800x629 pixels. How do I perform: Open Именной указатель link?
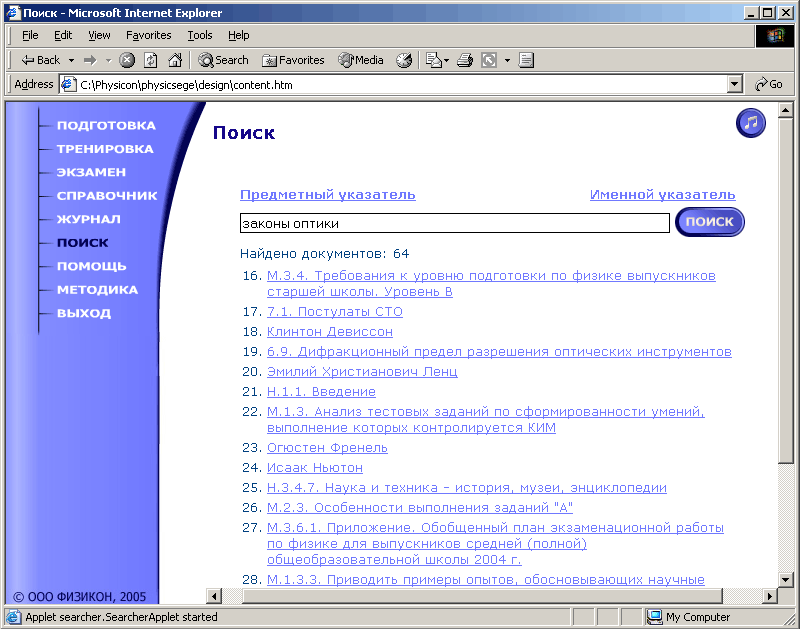pos(662,195)
